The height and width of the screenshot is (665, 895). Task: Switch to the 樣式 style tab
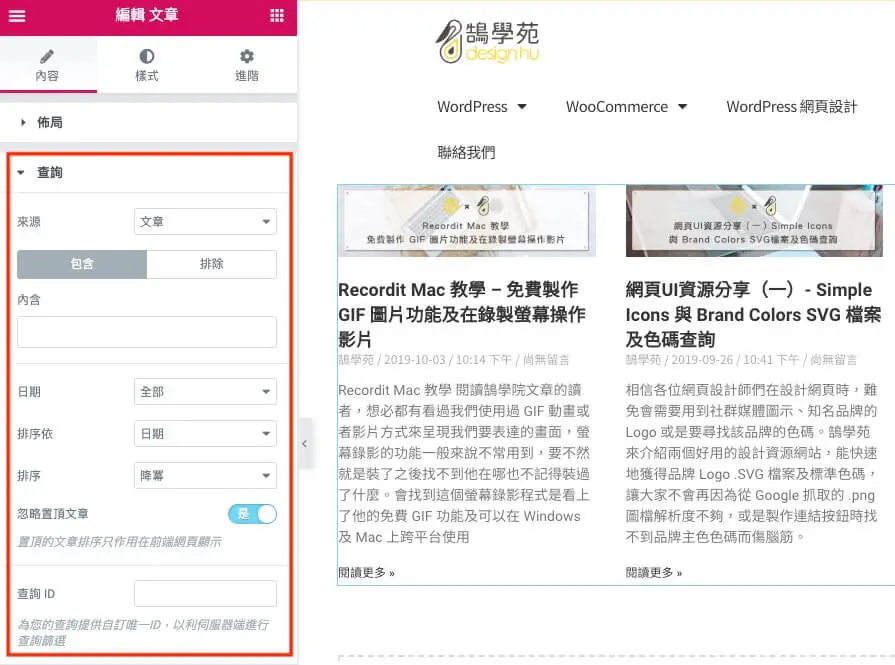point(147,65)
